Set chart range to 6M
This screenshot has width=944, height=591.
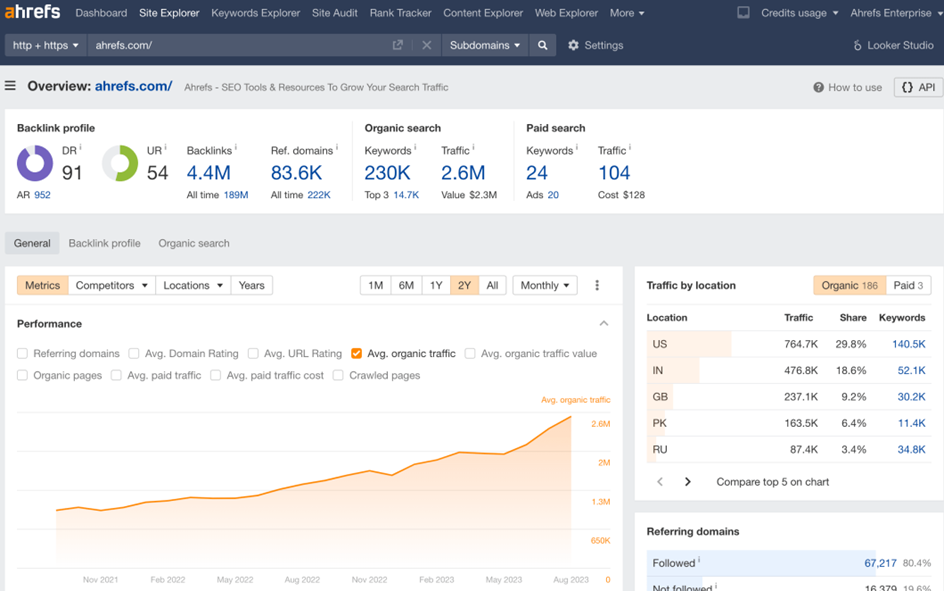(406, 285)
